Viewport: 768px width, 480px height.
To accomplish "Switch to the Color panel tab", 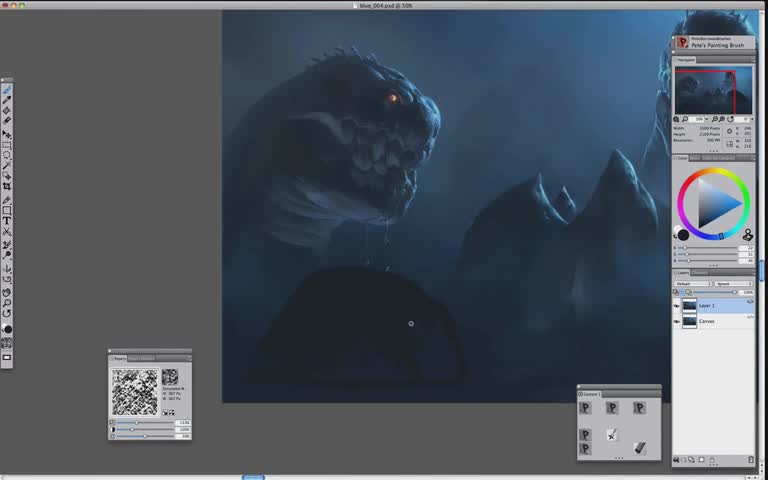I will tap(682, 158).
